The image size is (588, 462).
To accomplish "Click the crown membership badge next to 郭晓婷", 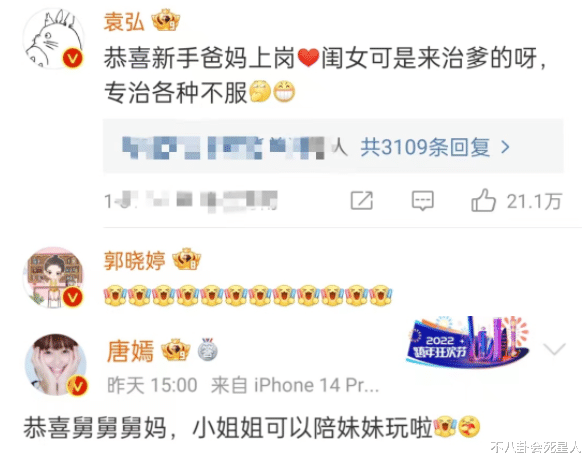I will click(x=186, y=260).
